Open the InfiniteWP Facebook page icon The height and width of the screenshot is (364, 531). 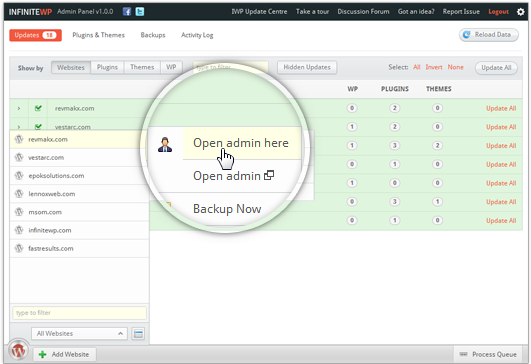click(x=127, y=12)
